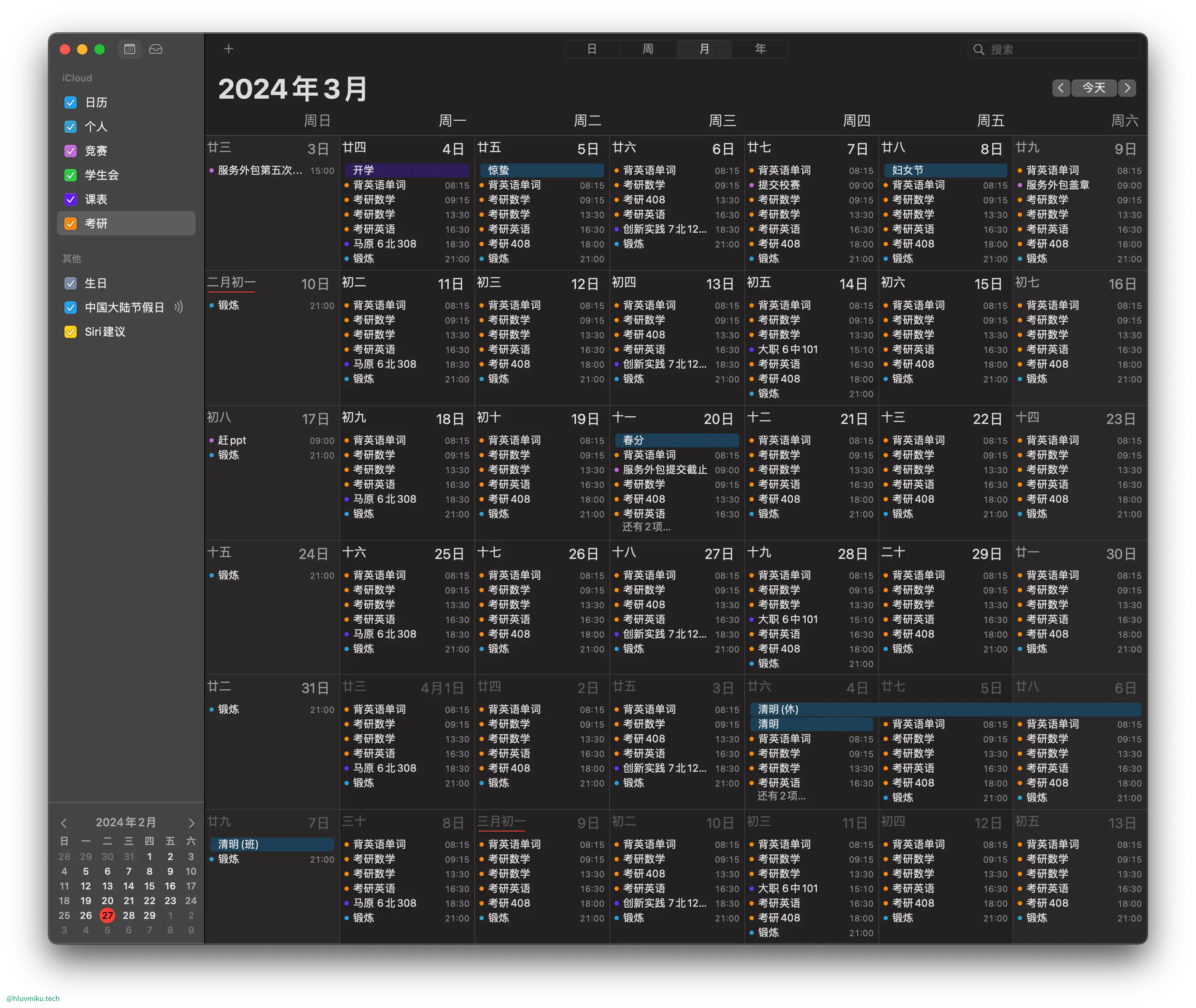Open 考研英语 event on March 30
This screenshot has height=1008, width=1196.
(x=1080, y=620)
